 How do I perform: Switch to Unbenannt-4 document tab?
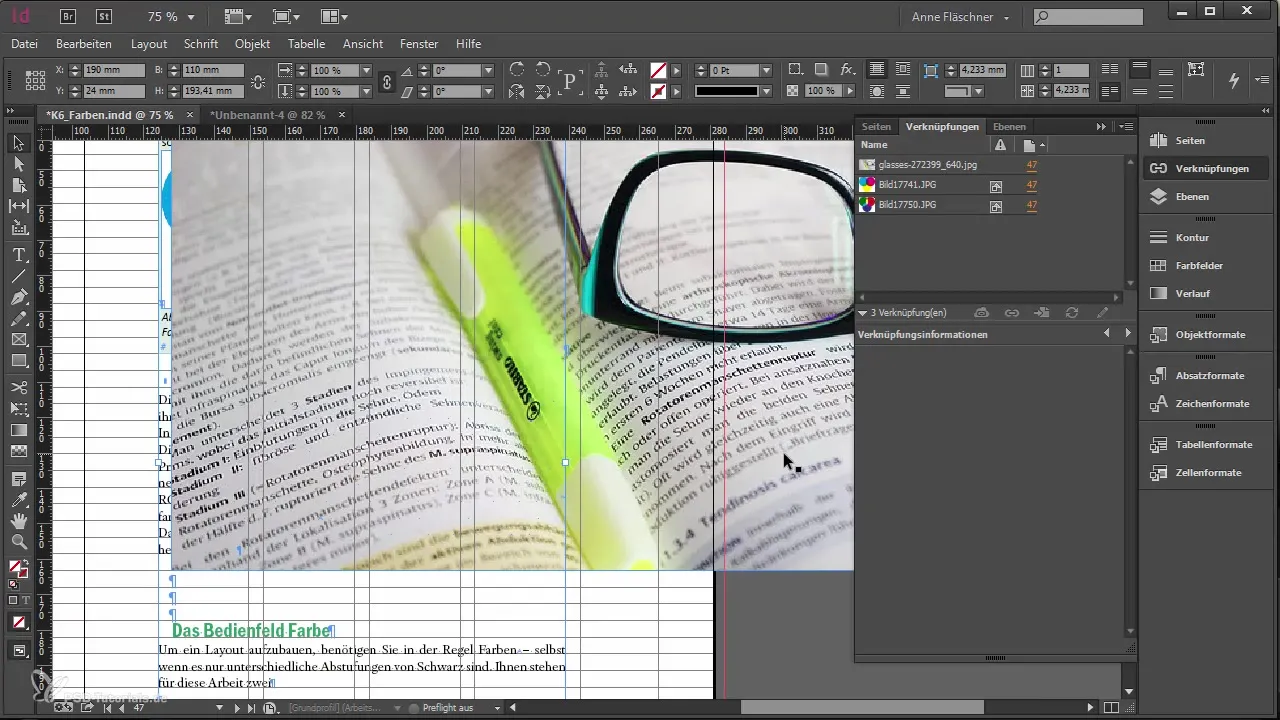coord(267,115)
